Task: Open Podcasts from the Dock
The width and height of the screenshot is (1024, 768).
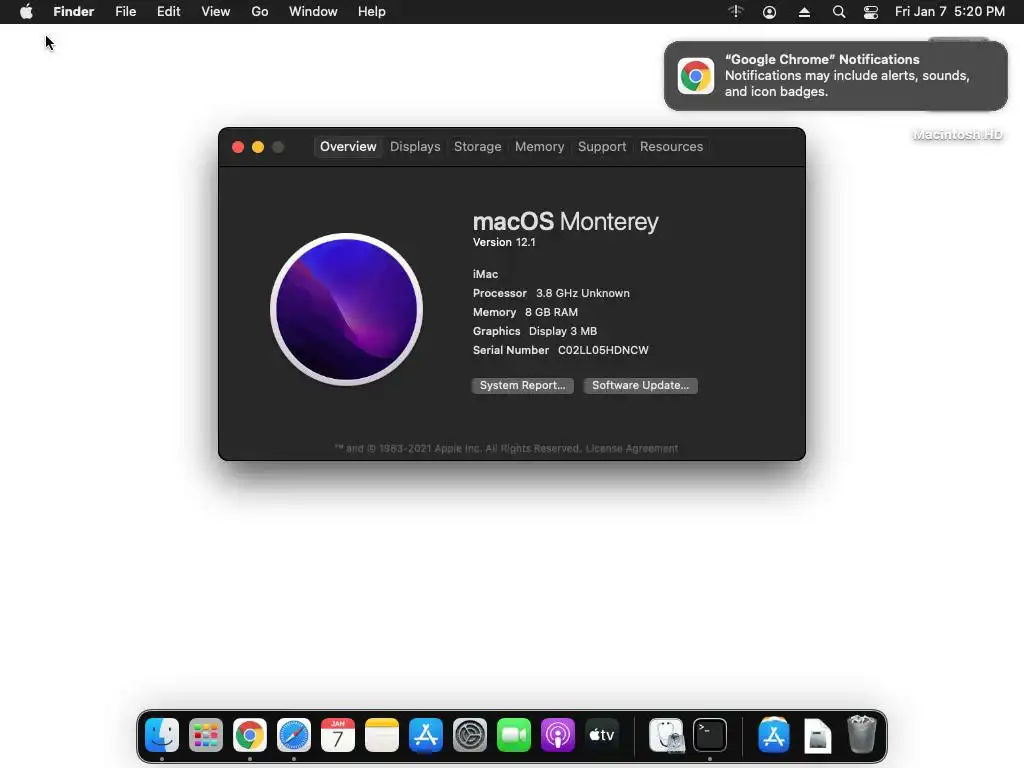Action: (558, 735)
